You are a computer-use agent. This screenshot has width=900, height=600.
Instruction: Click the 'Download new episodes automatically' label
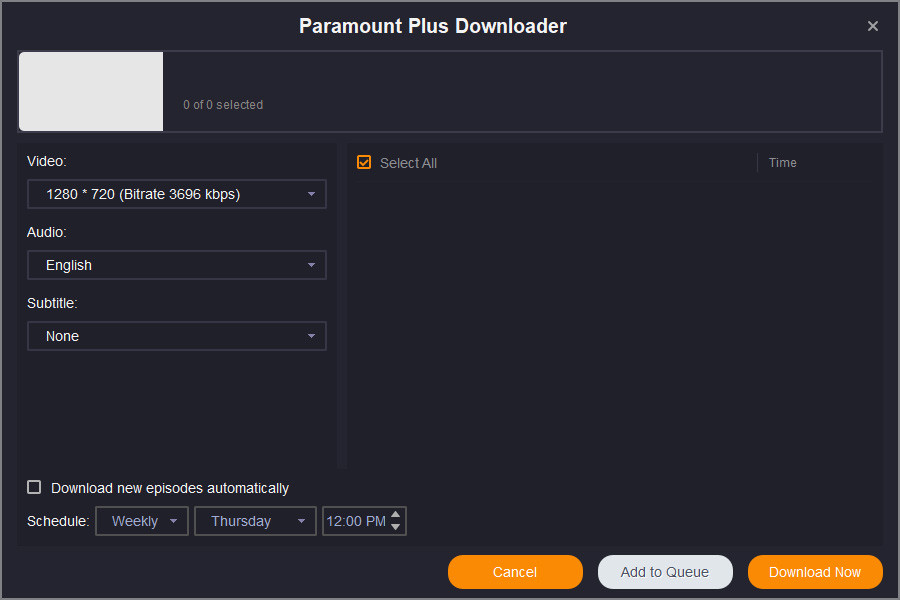pyautogui.click(x=170, y=488)
